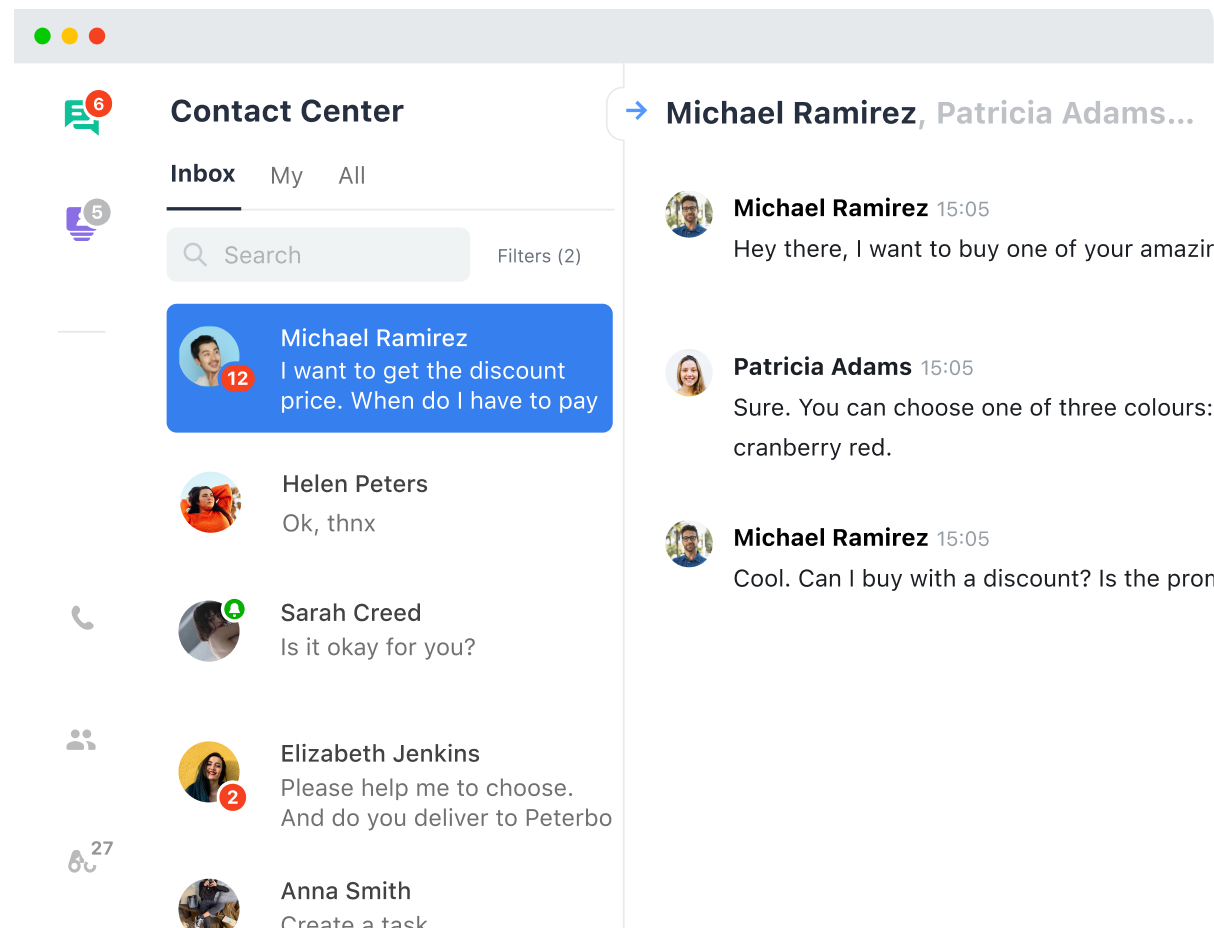Switch to the Inbox tab
The width and height of the screenshot is (1214, 928).
click(203, 174)
